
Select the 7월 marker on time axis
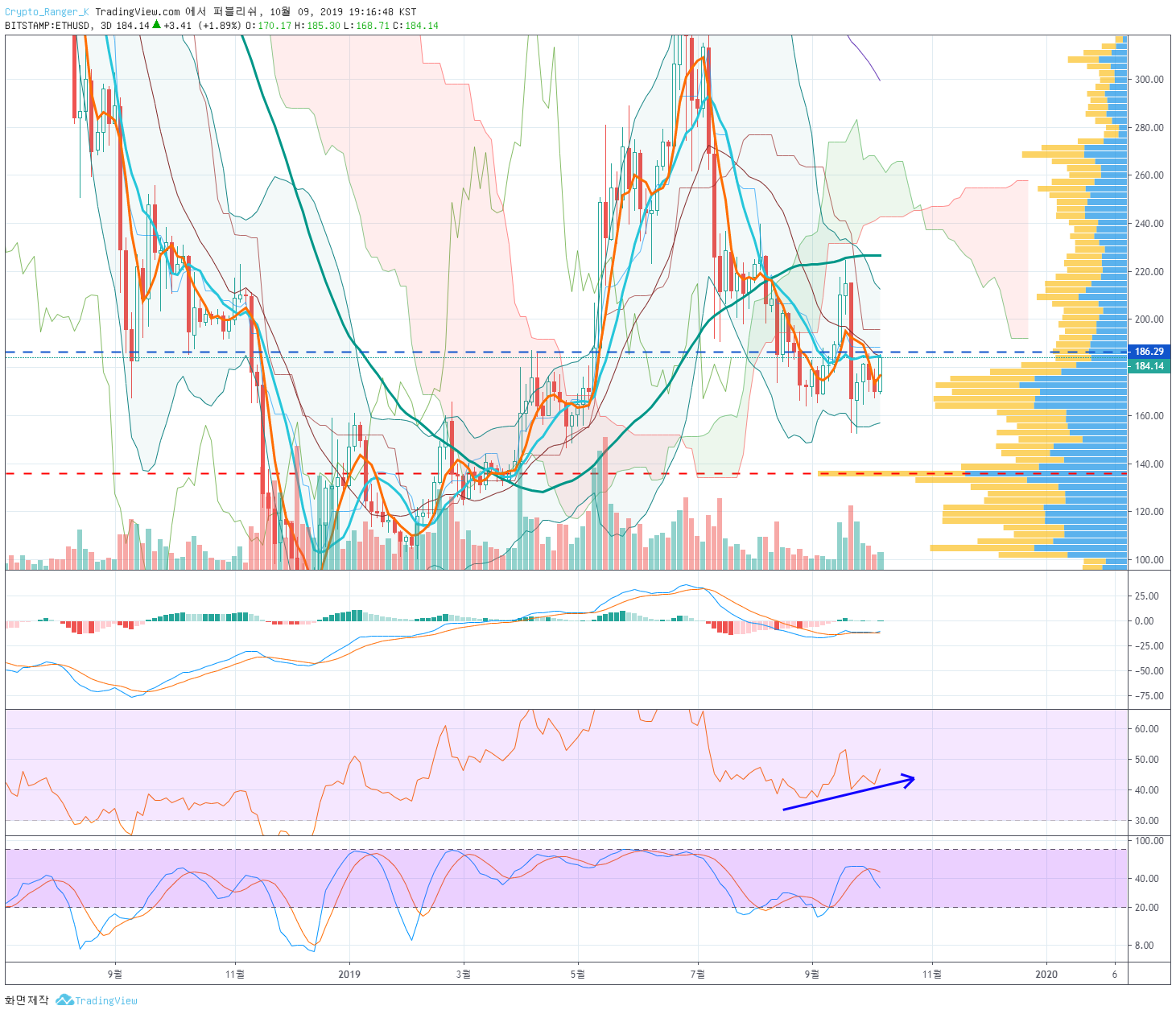(x=697, y=975)
